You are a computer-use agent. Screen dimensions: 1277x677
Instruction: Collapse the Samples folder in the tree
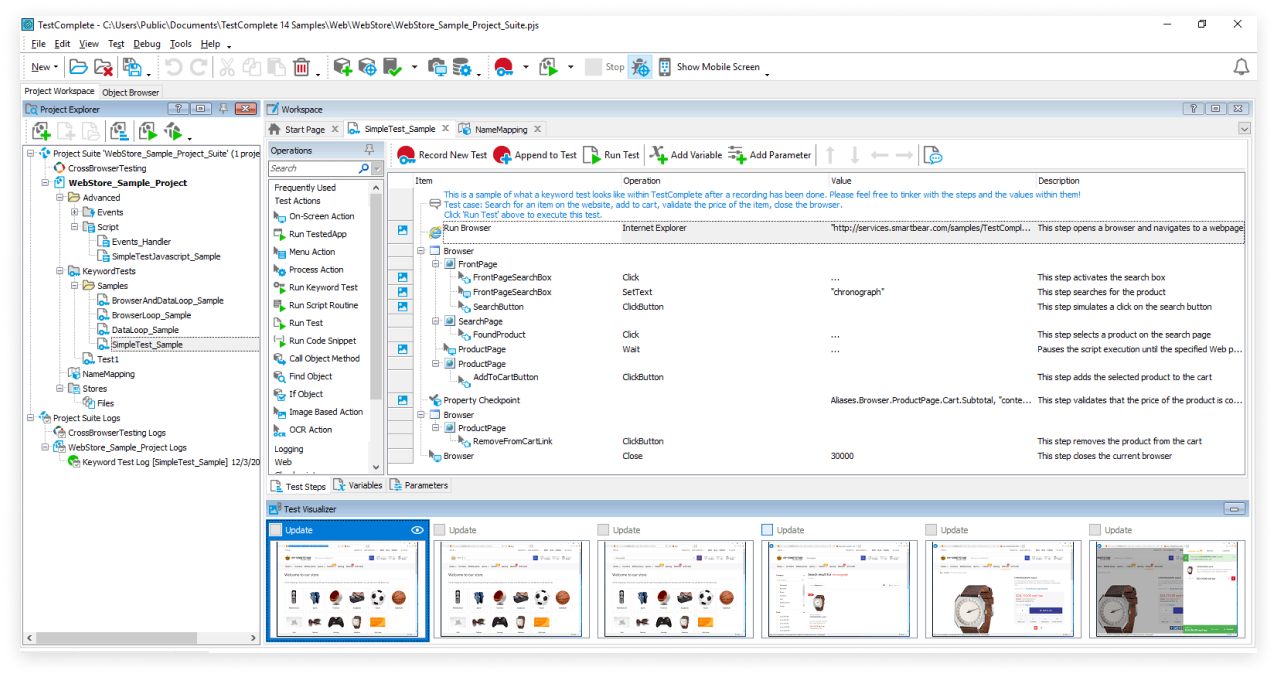point(75,286)
